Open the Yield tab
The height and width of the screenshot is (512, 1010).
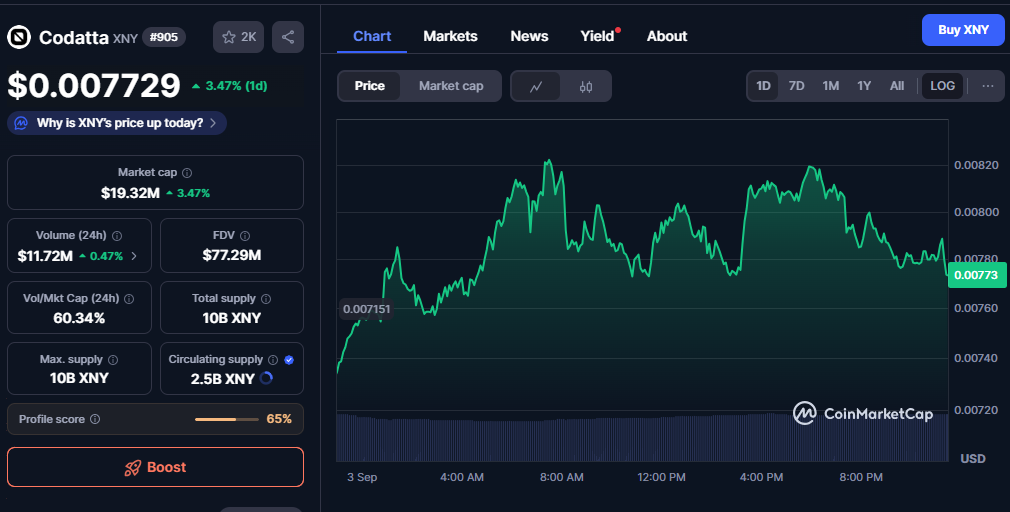tap(597, 36)
